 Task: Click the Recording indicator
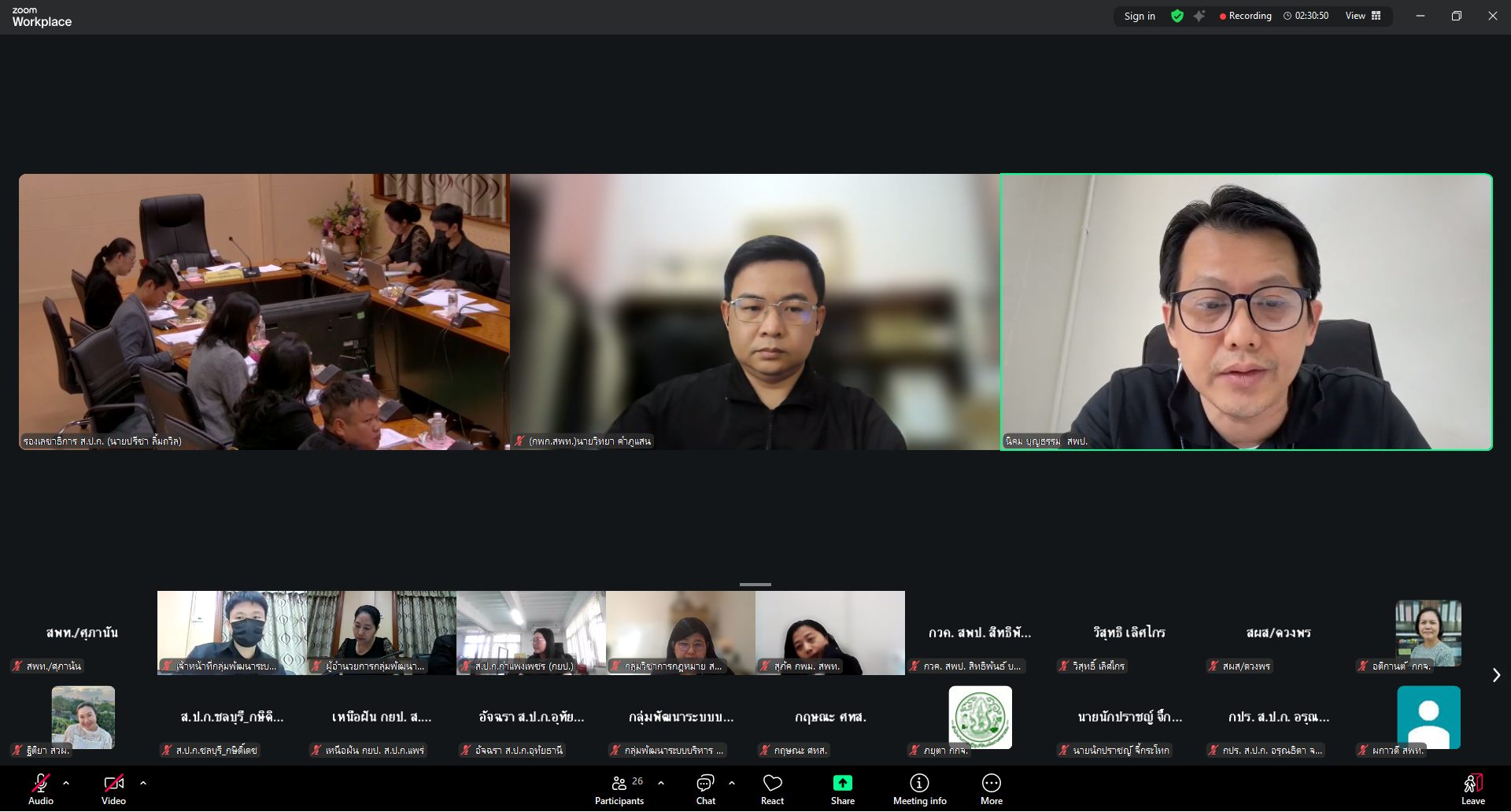click(x=1246, y=16)
